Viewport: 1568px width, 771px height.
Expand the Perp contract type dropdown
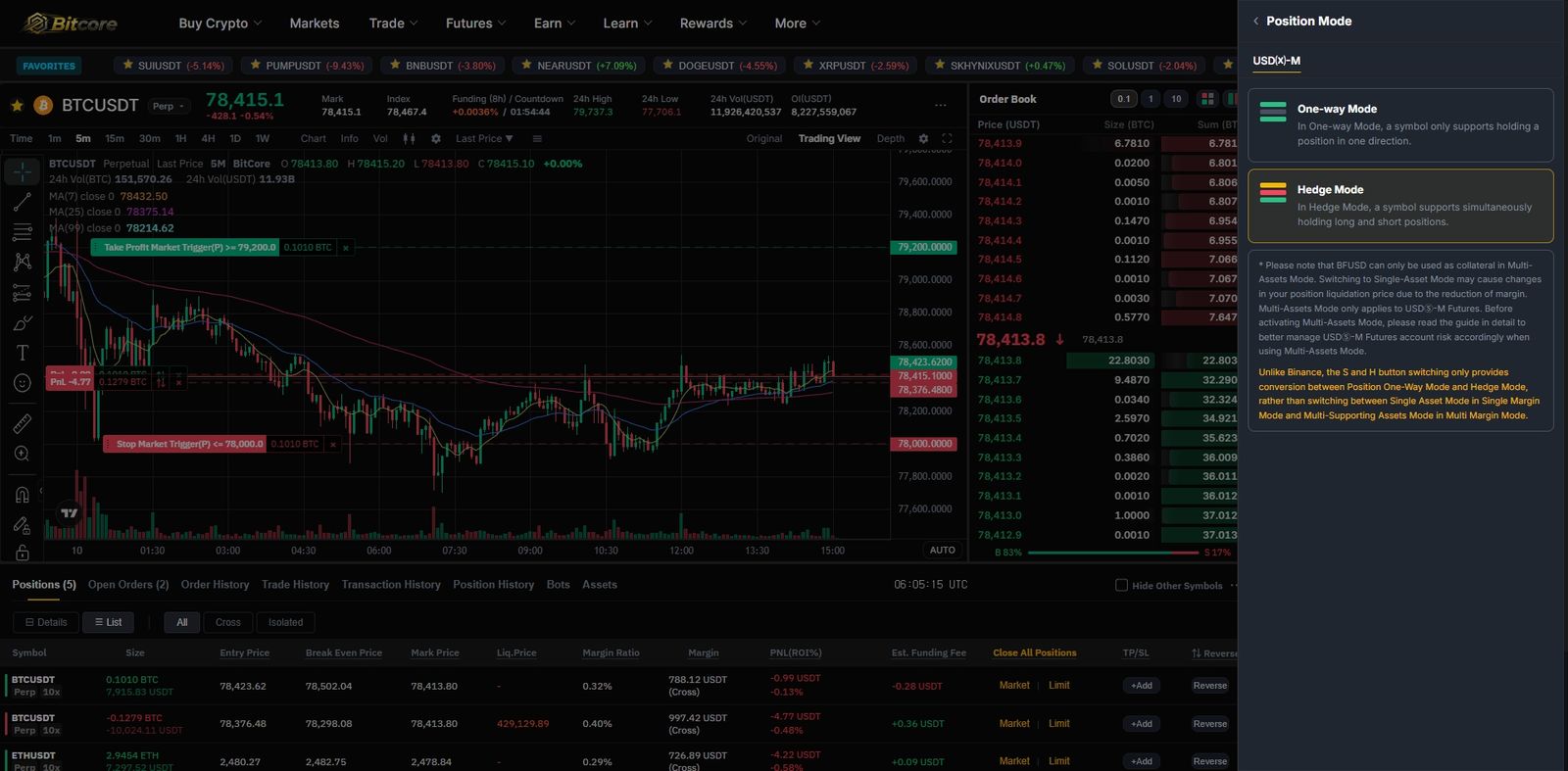coord(170,106)
